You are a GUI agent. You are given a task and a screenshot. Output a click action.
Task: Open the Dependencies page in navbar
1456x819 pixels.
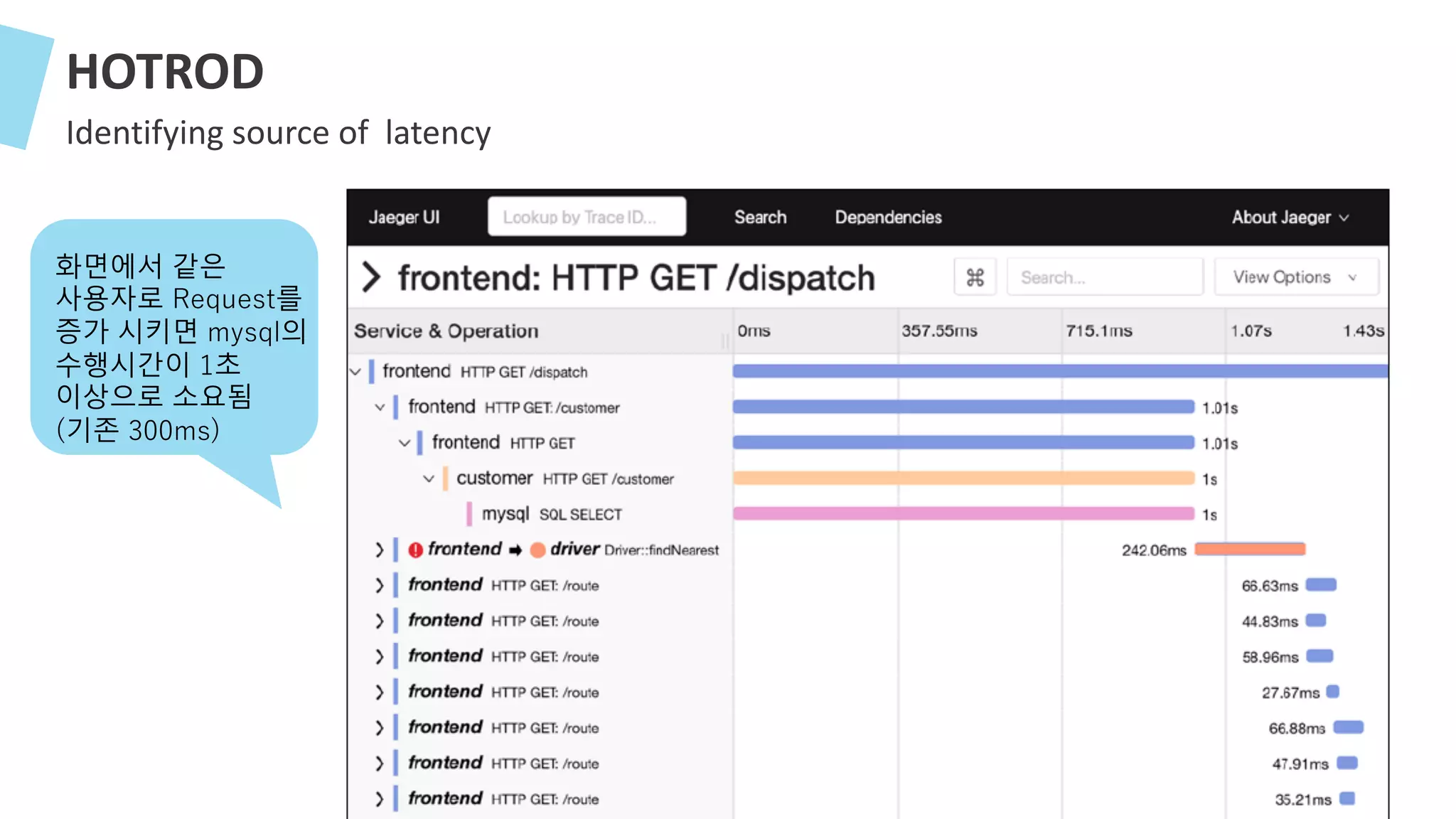888,218
